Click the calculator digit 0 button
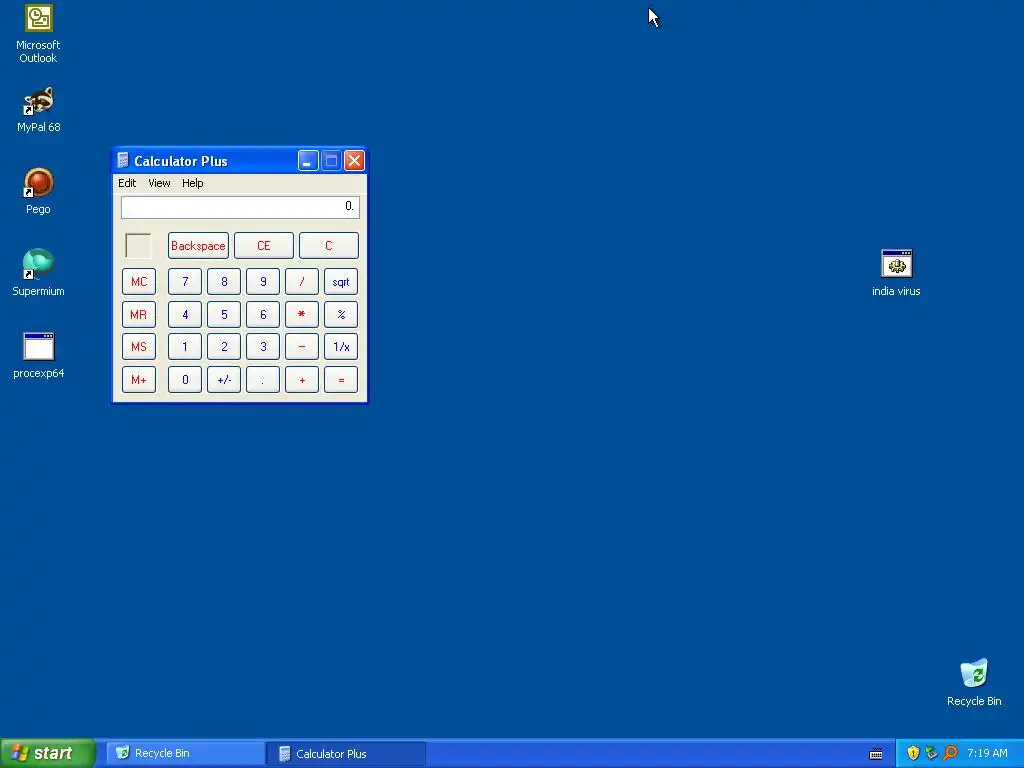The image size is (1024, 768). point(185,379)
